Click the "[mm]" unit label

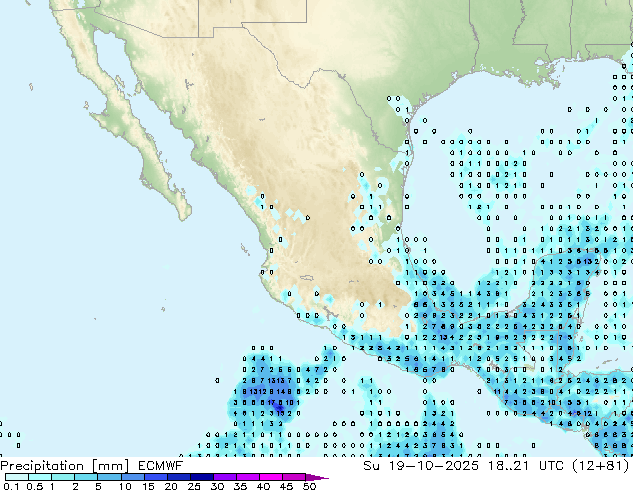[110, 466]
